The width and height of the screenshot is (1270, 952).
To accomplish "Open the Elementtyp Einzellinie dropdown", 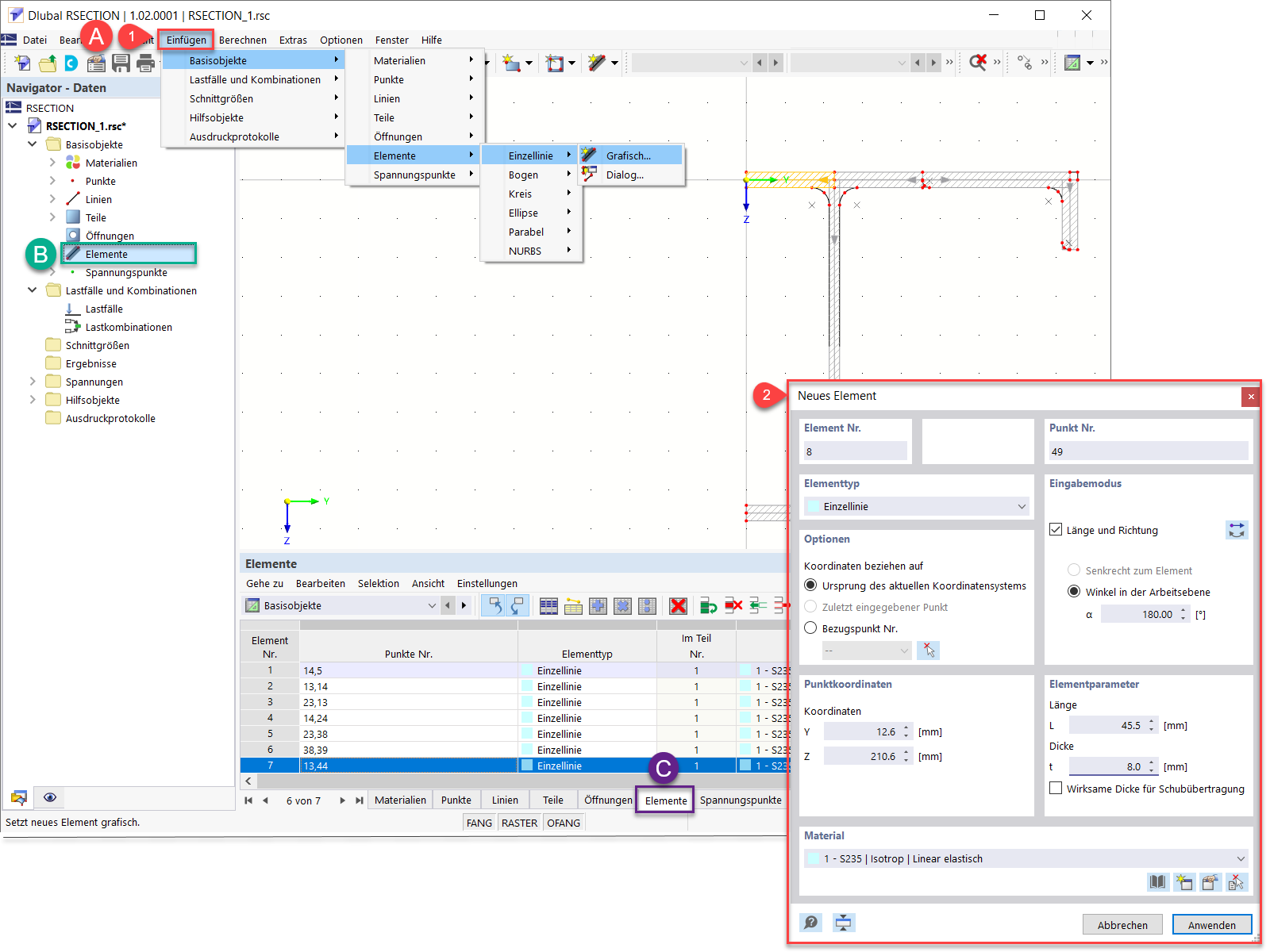I will 917,506.
